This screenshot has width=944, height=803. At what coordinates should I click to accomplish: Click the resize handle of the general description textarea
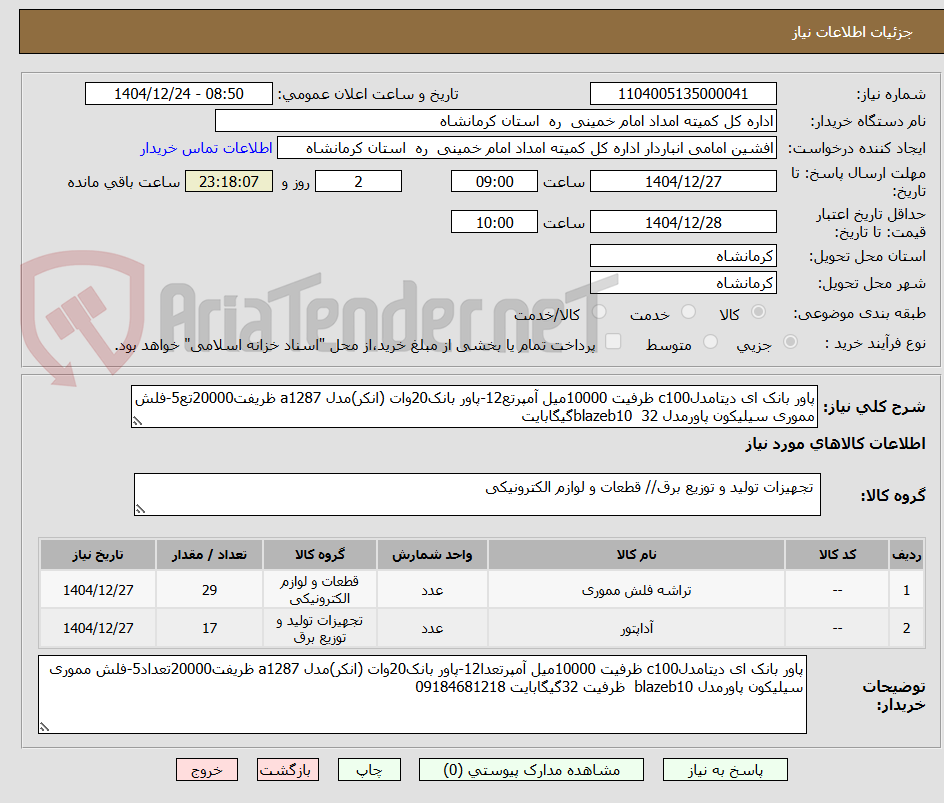(137, 422)
